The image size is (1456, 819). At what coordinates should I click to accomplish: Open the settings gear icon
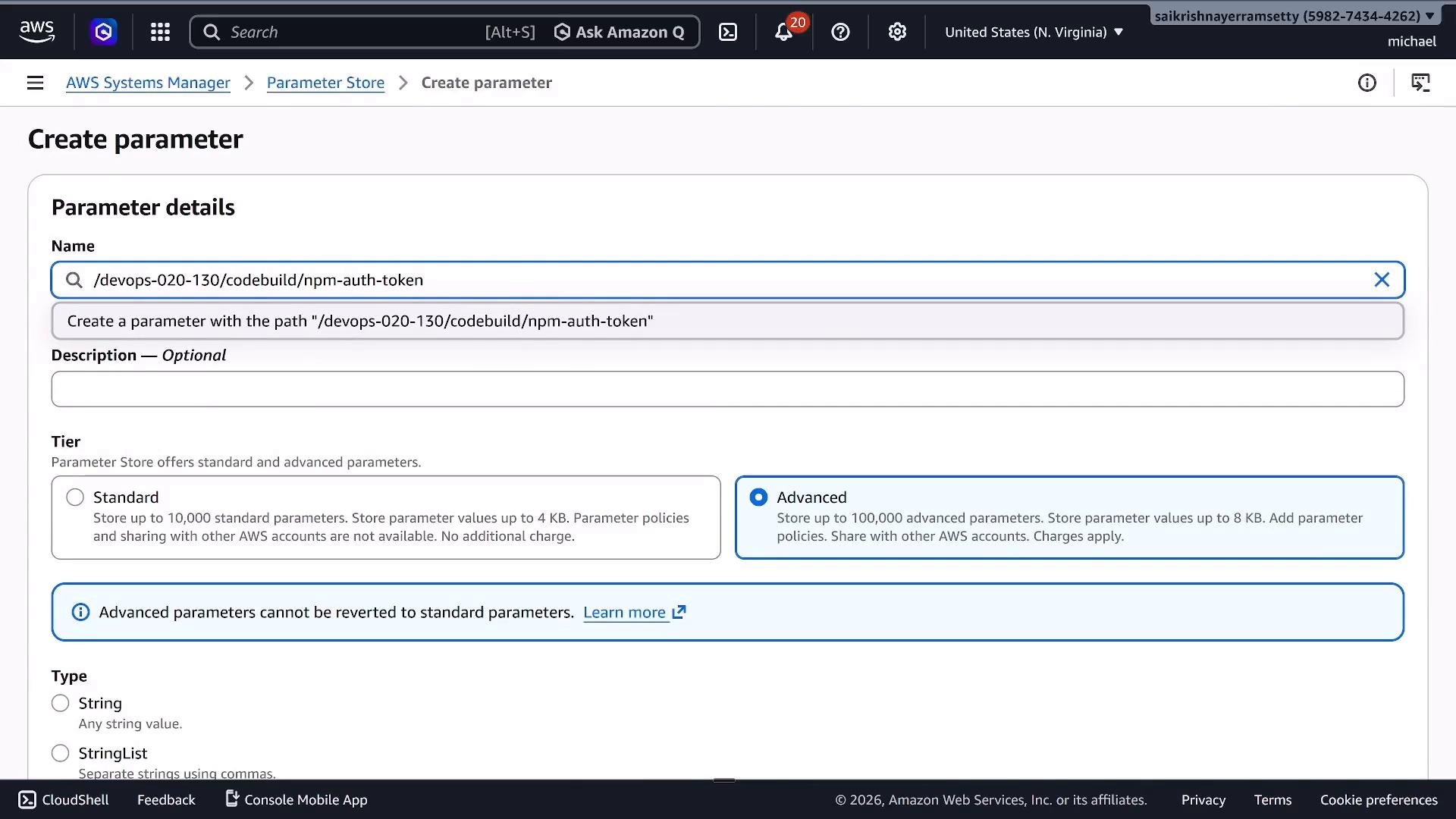897,32
